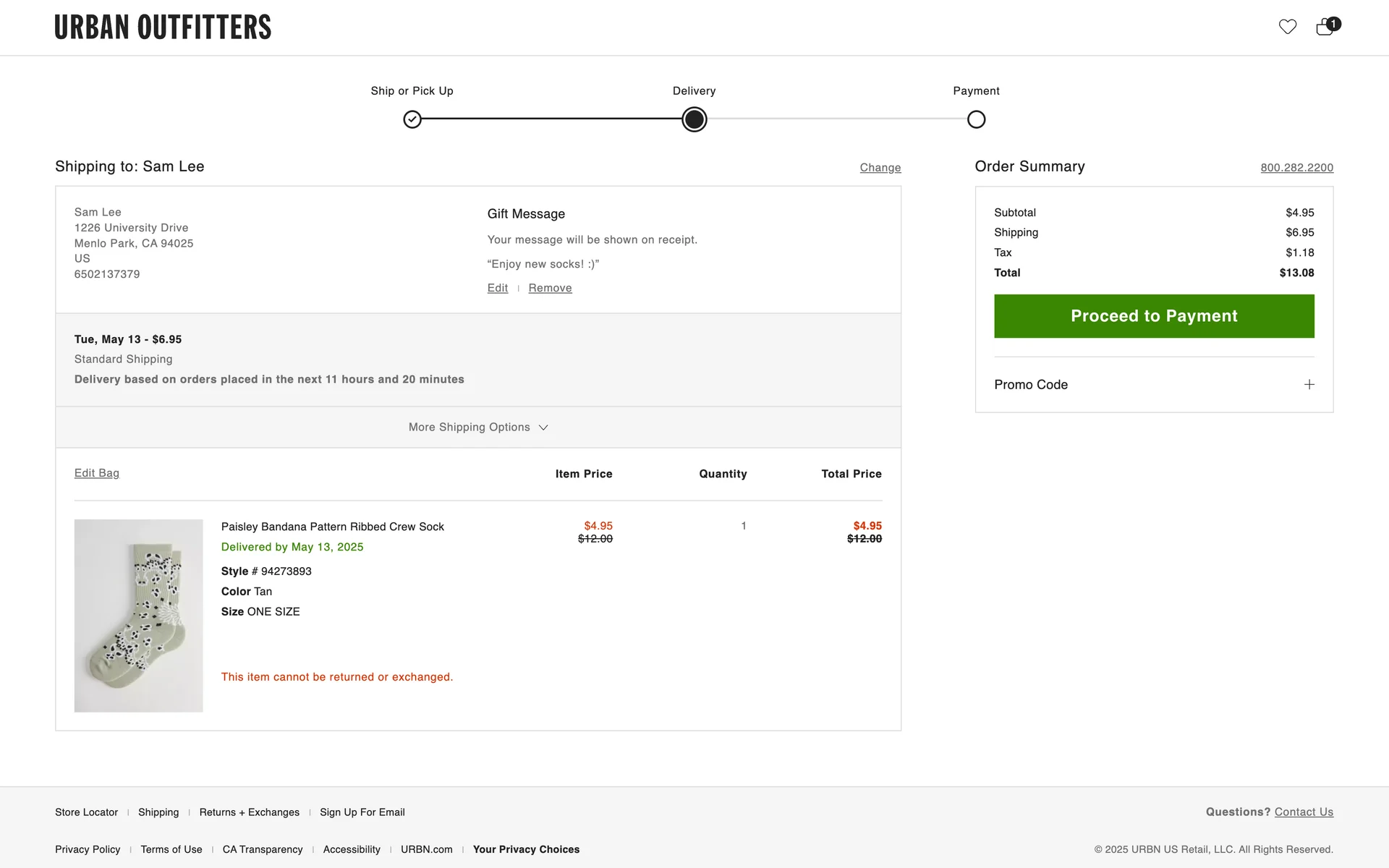Expand Promo Code with plus icon
The width and height of the screenshot is (1389, 868).
coord(1309,385)
